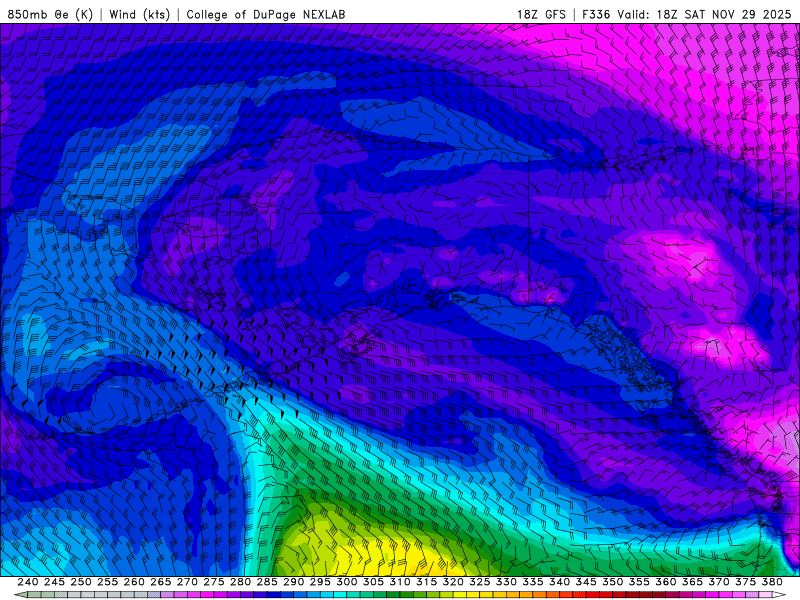Click the 300 value on the color scale

347,582
